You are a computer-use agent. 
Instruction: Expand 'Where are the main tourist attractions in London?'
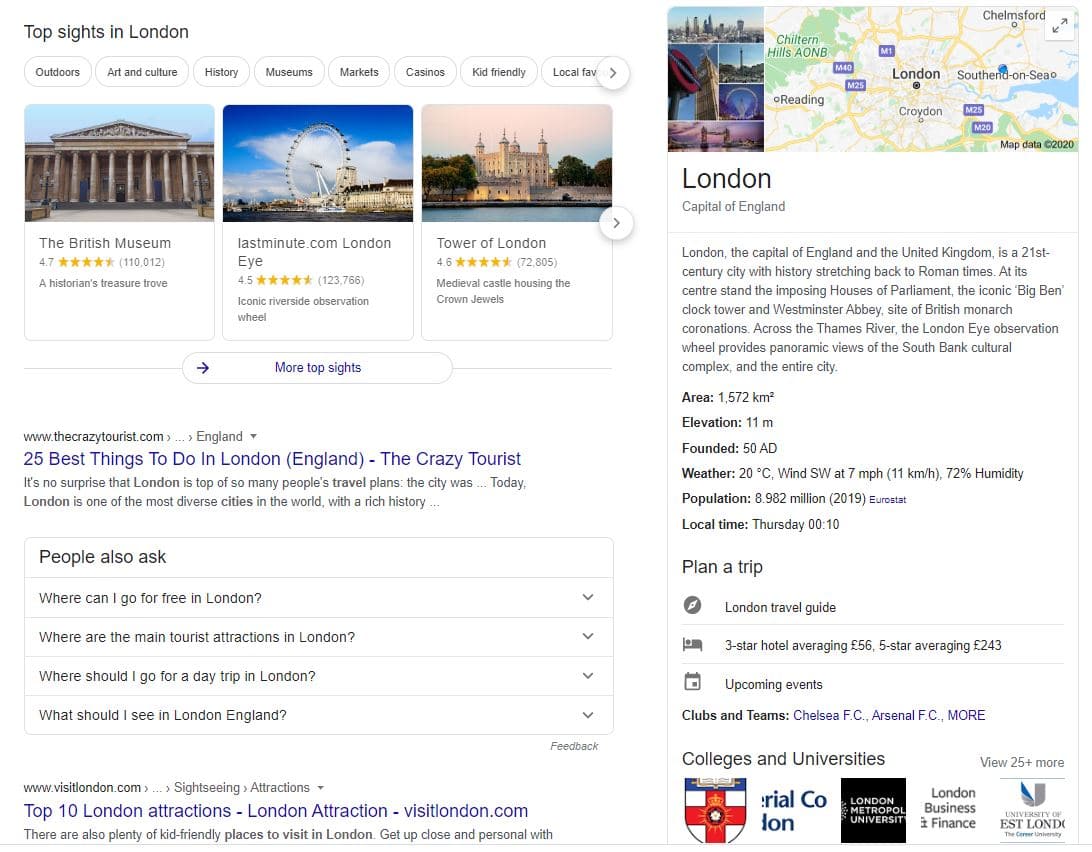click(319, 637)
